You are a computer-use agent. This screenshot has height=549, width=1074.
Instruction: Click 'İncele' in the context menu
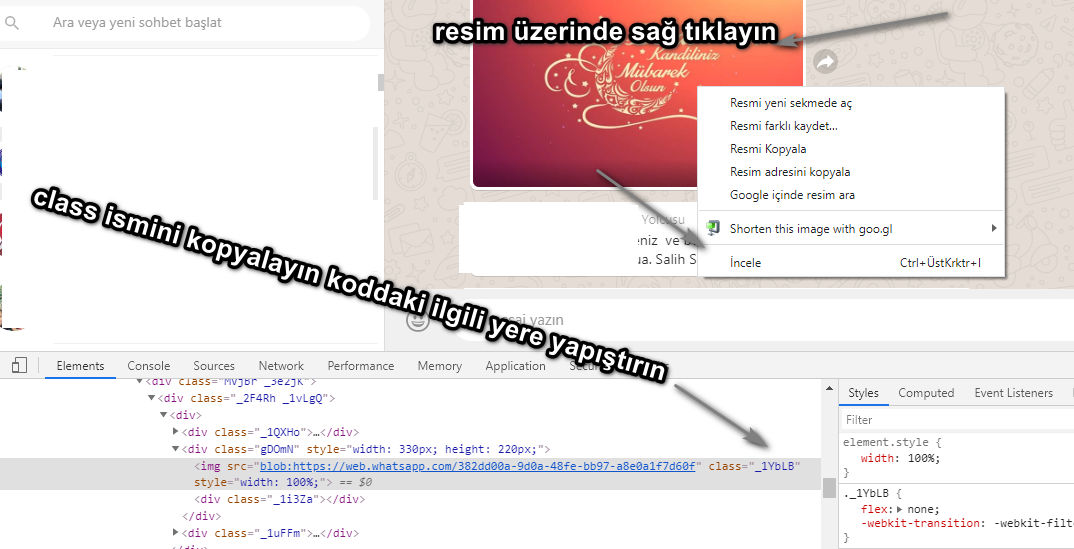(745, 263)
